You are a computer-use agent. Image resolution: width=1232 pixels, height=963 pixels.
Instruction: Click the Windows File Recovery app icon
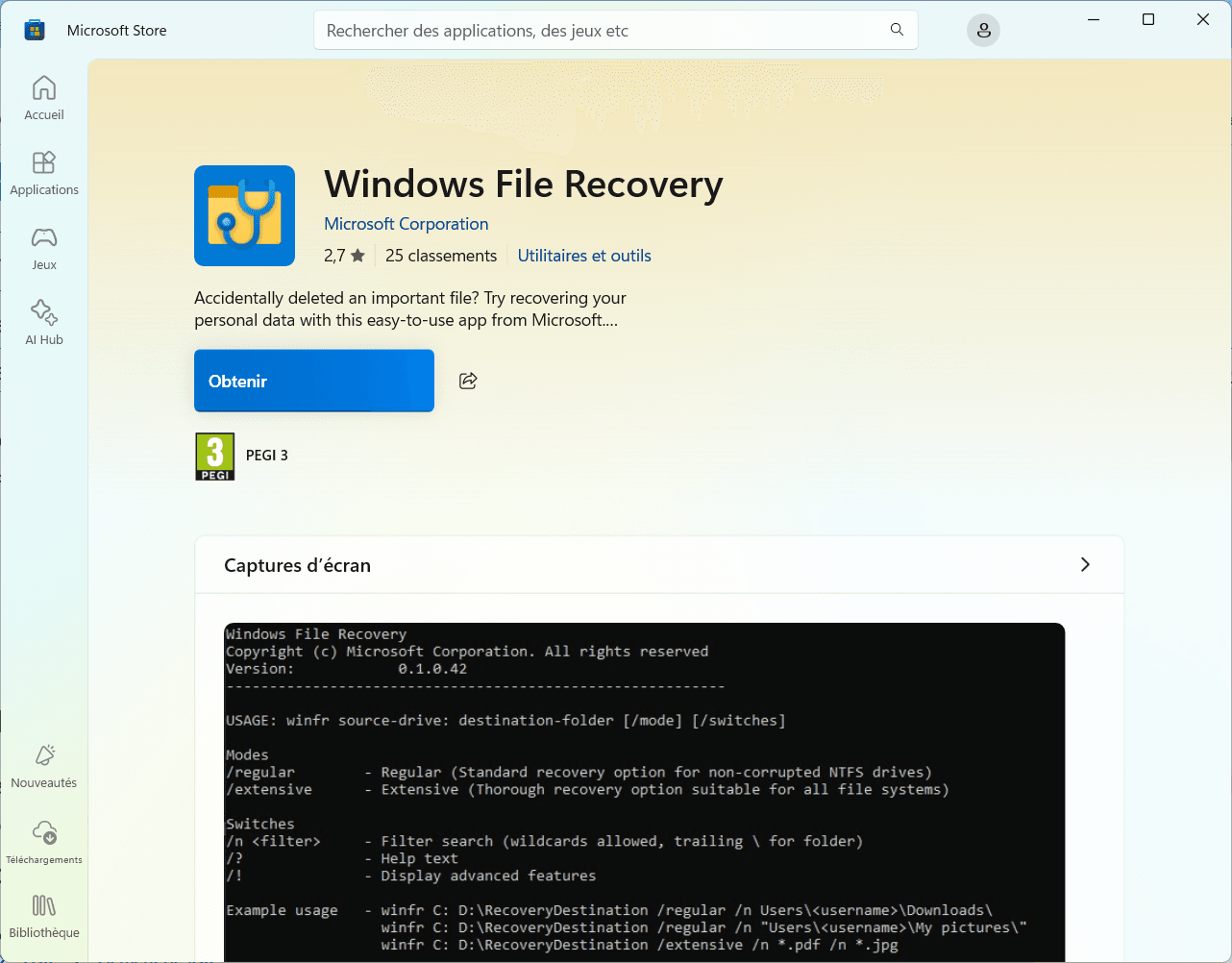click(244, 215)
